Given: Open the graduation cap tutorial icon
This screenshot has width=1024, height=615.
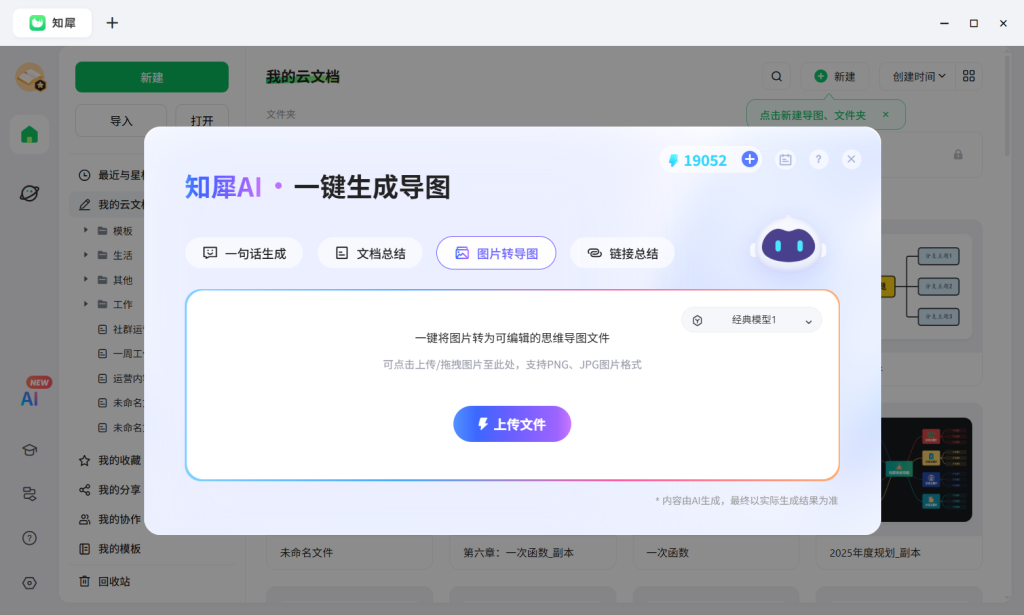Looking at the screenshot, I should pos(29,450).
